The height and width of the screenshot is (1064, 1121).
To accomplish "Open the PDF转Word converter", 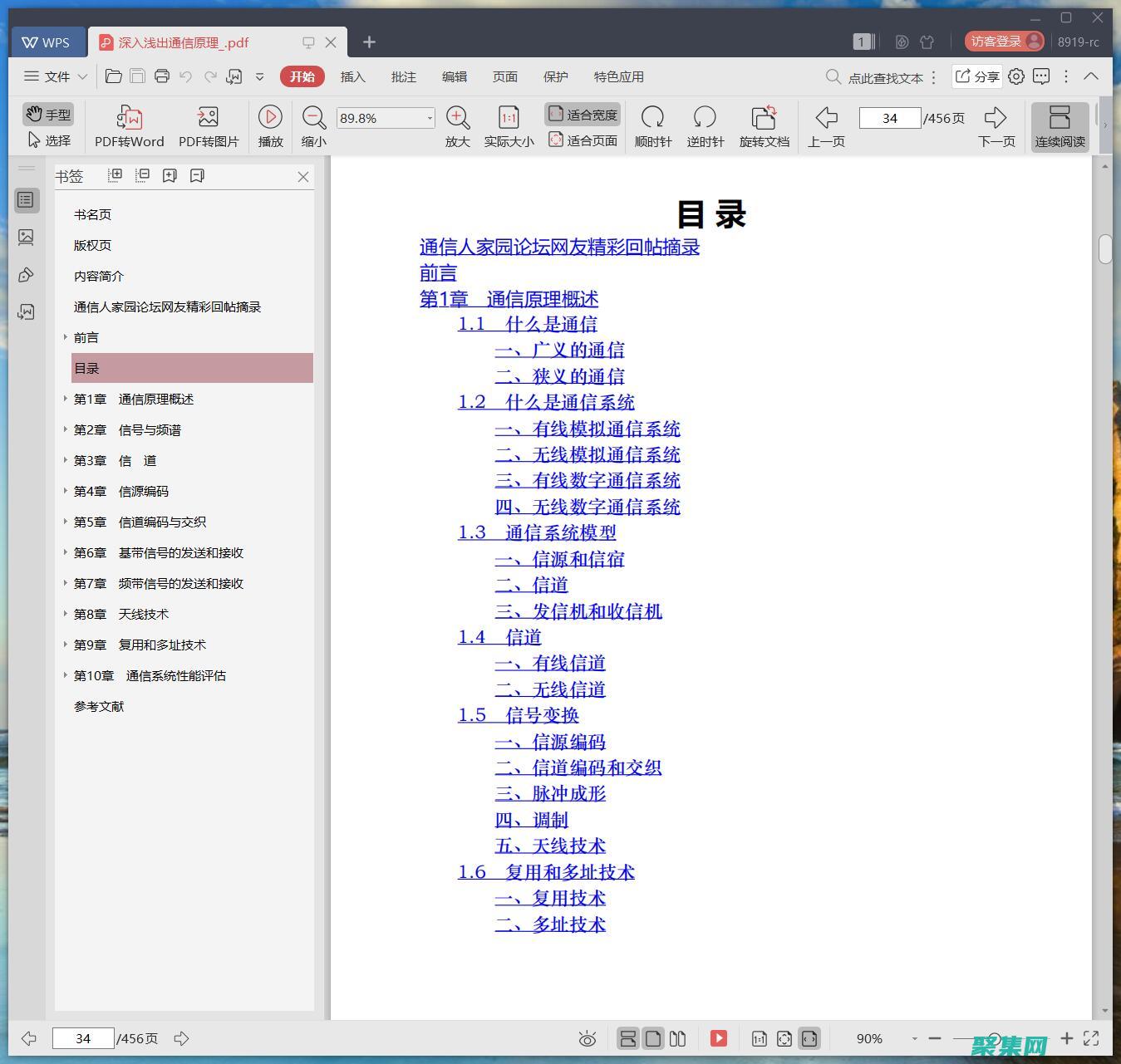I will tap(128, 125).
